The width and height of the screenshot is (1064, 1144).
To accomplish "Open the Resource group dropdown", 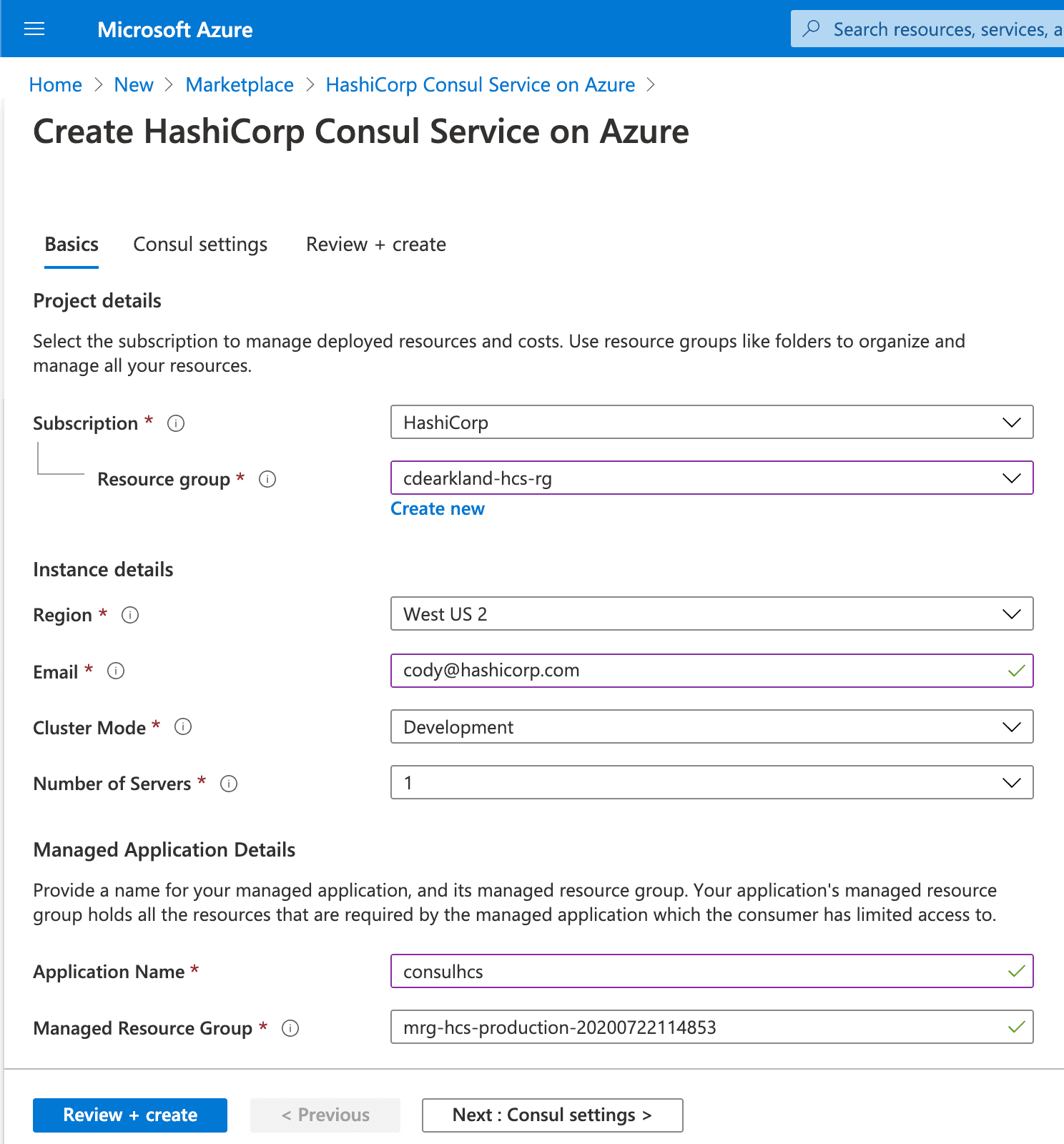I will click(711, 478).
